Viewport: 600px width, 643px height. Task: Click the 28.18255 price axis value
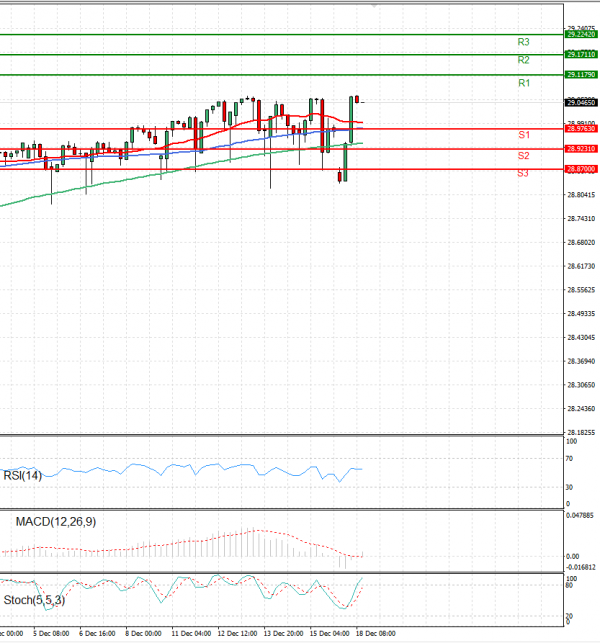pos(581,432)
